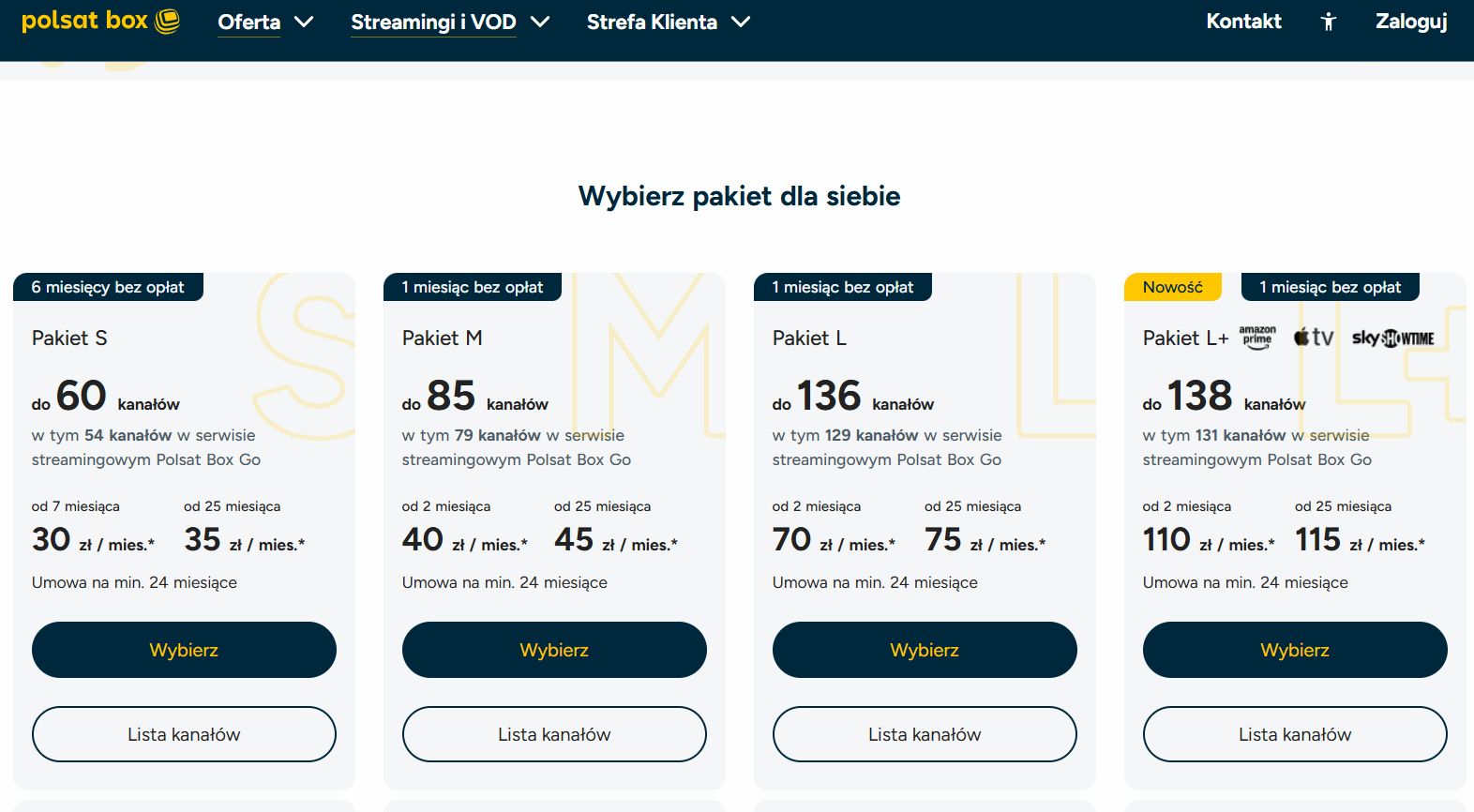1474x812 pixels.
Task: Click the '1 miesiąc bez opłat' badge on Pakiet L+
Action: [1330, 287]
